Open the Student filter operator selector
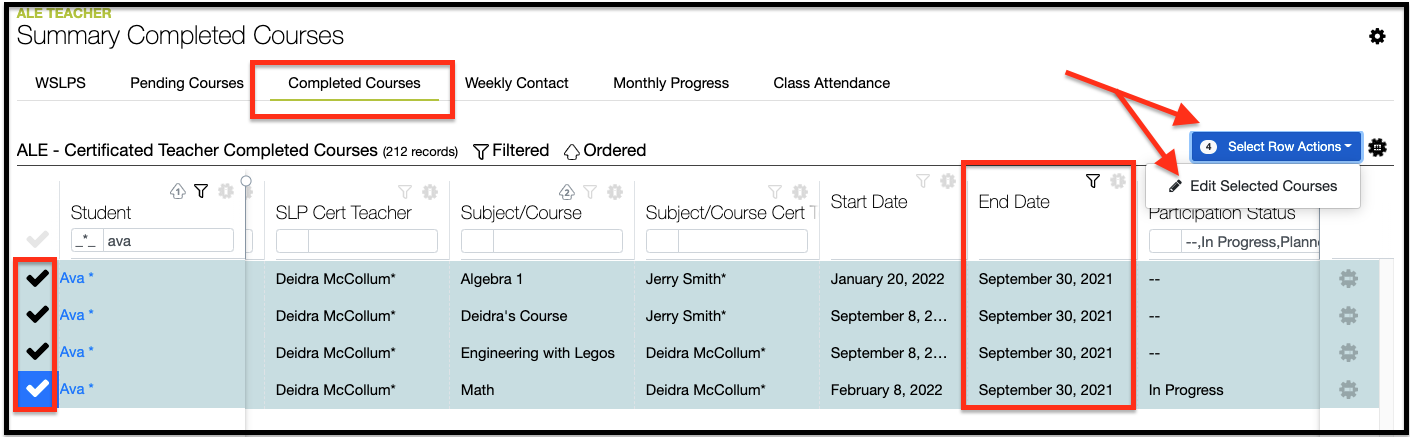 click(87, 241)
